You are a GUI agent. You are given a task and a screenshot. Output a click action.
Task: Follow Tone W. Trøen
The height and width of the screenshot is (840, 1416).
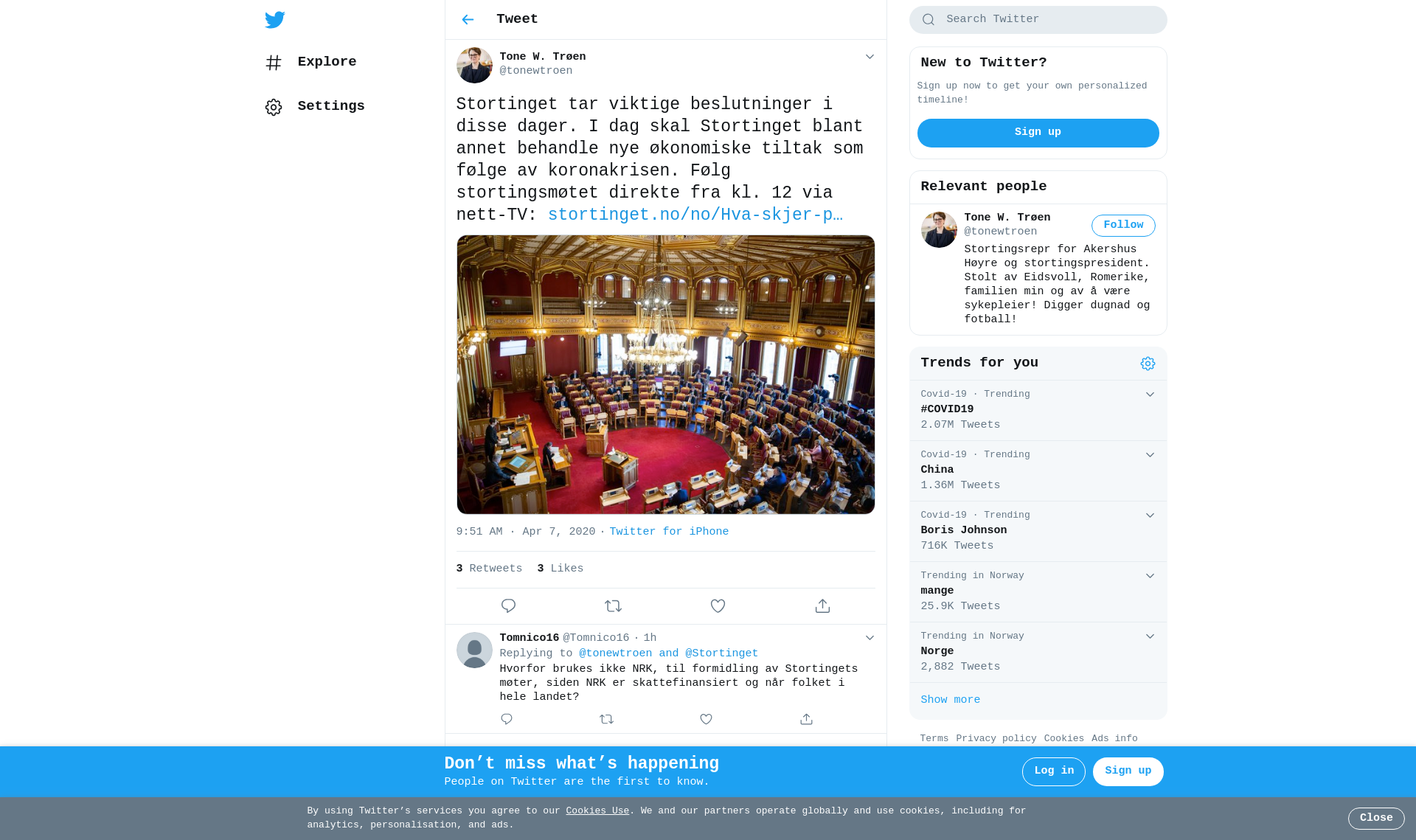pos(1123,226)
